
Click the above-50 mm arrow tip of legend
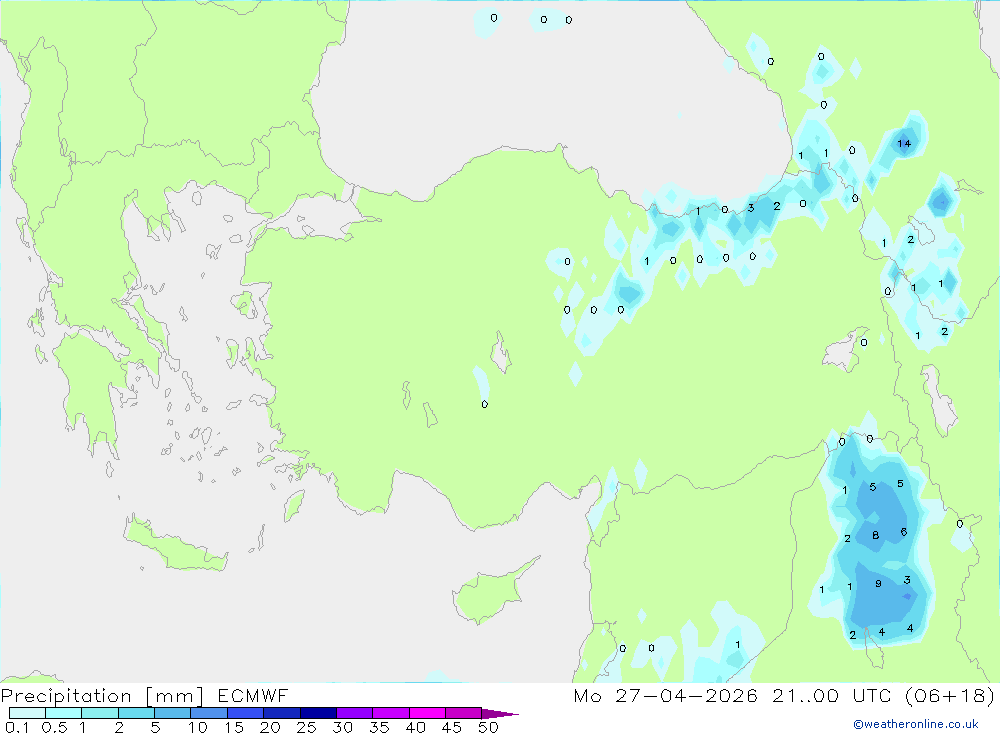[x=500, y=714]
